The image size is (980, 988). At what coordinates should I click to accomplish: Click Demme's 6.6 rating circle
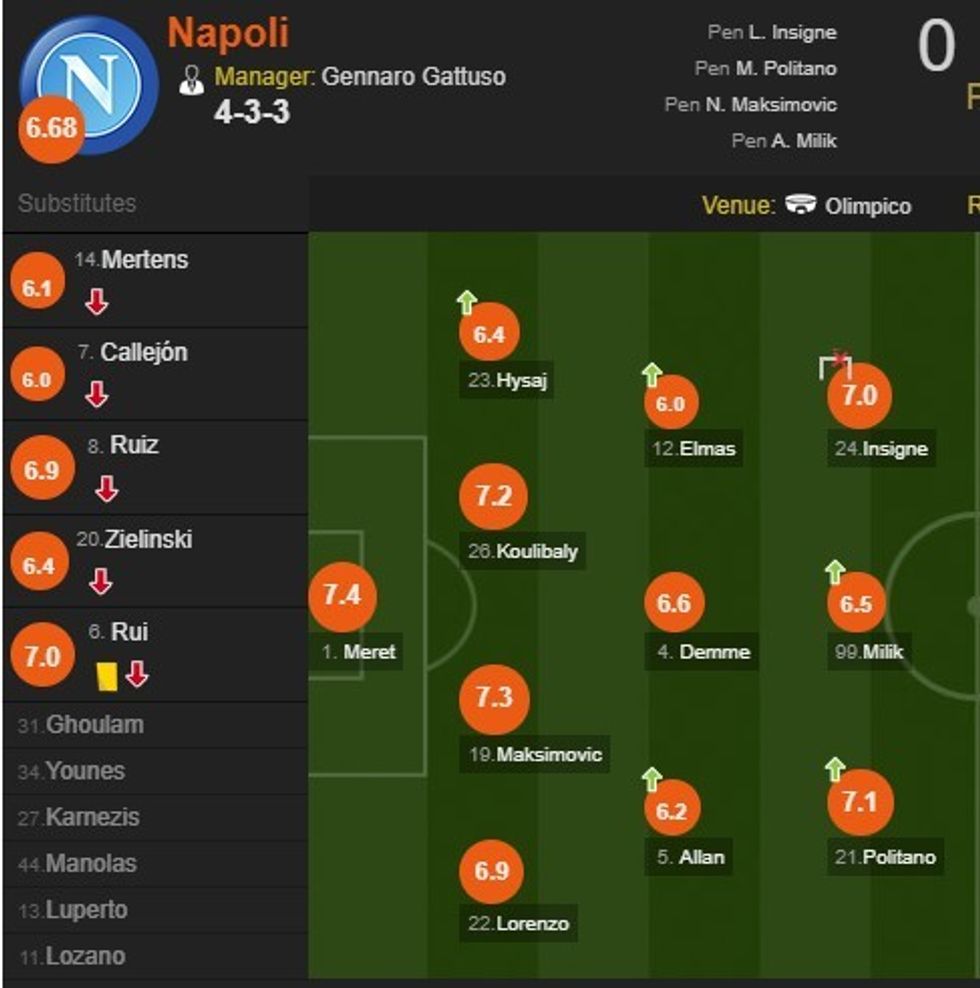click(x=674, y=603)
